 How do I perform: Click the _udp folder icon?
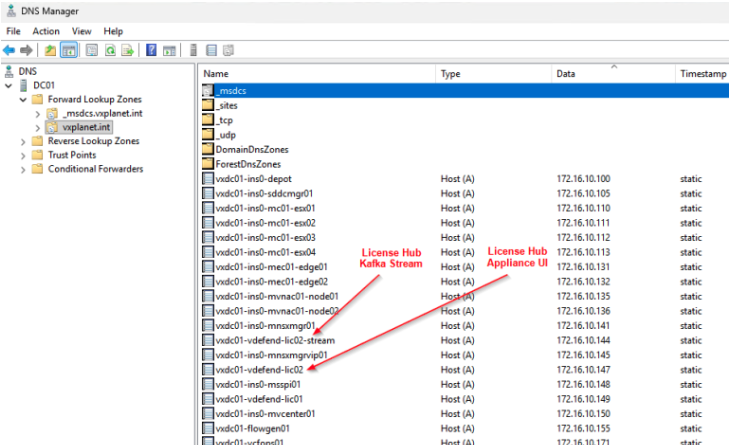tap(208, 135)
